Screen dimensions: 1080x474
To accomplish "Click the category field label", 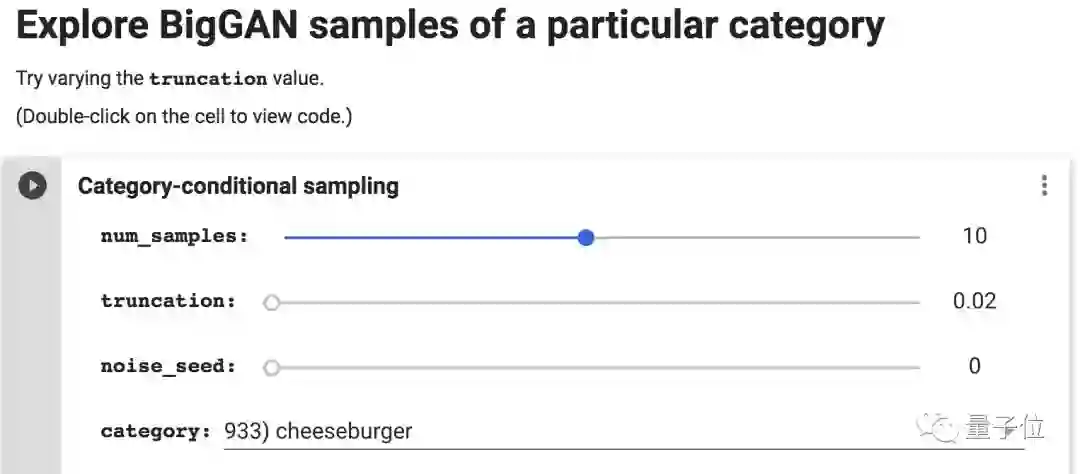I will click(155, 432).
